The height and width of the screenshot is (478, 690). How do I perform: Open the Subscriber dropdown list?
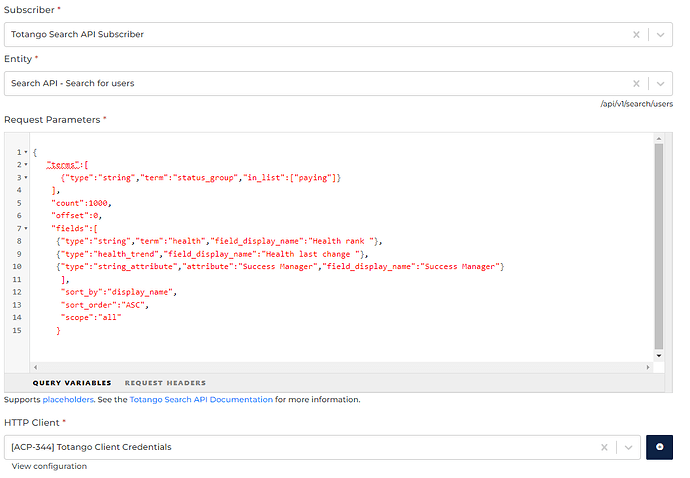pyautogui.click(x=660, y=35)
